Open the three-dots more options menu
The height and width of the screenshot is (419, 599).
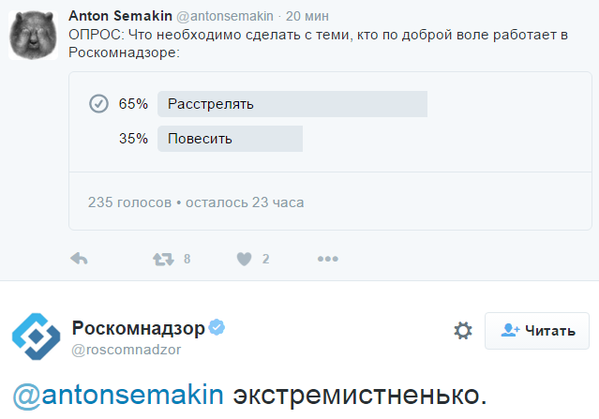(x=328, y=259)
